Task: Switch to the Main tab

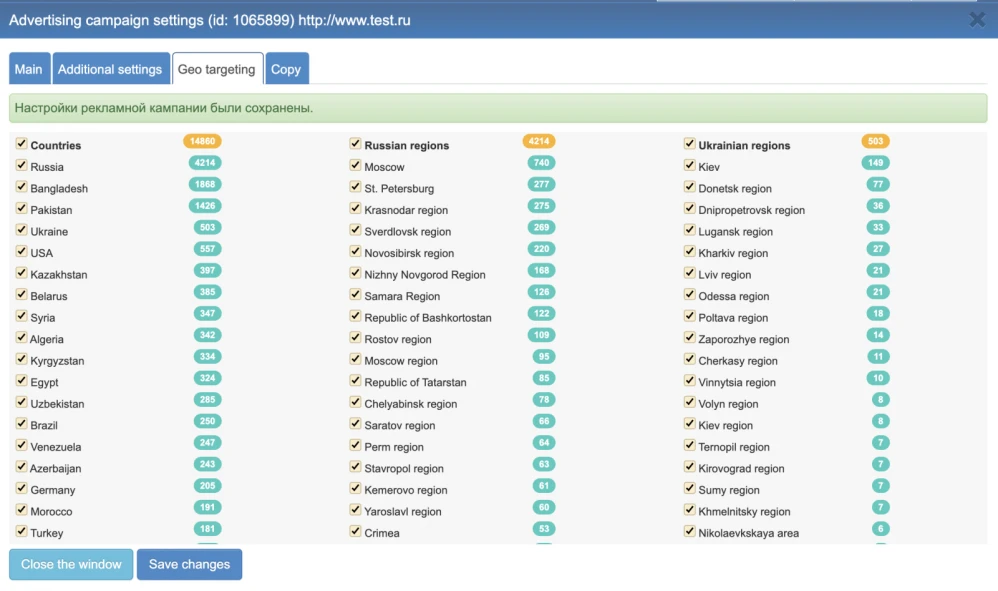Action: pos(28,68)
